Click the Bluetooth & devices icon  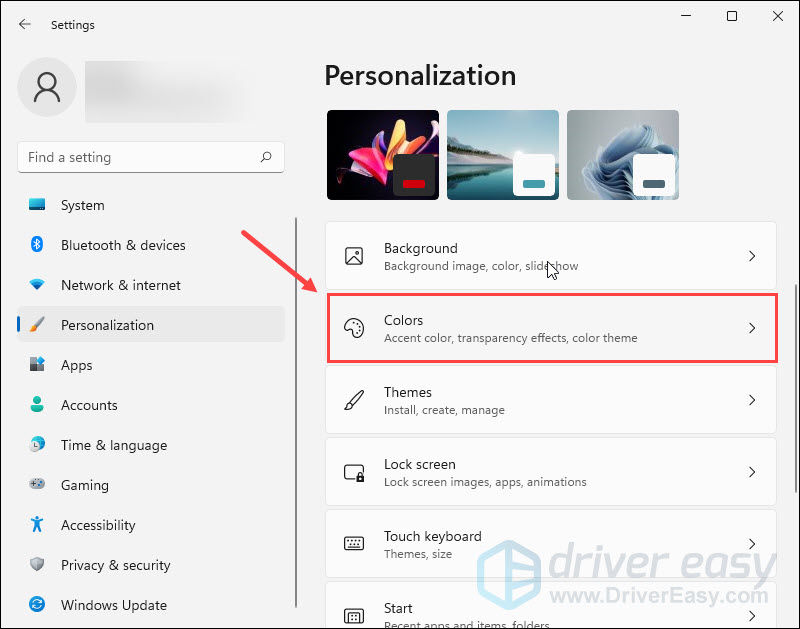tap(34, 245)
